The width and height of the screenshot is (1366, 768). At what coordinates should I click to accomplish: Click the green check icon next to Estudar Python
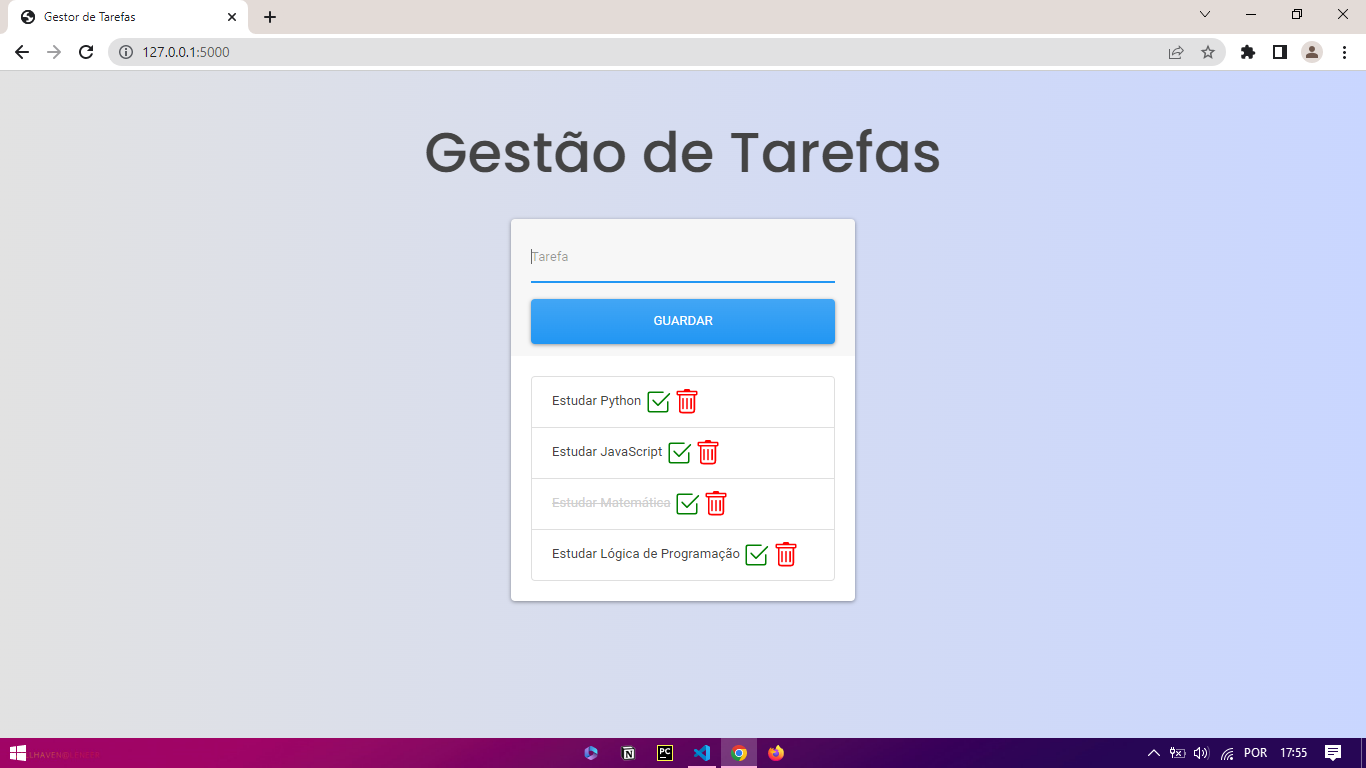click(x=658, y=401)
